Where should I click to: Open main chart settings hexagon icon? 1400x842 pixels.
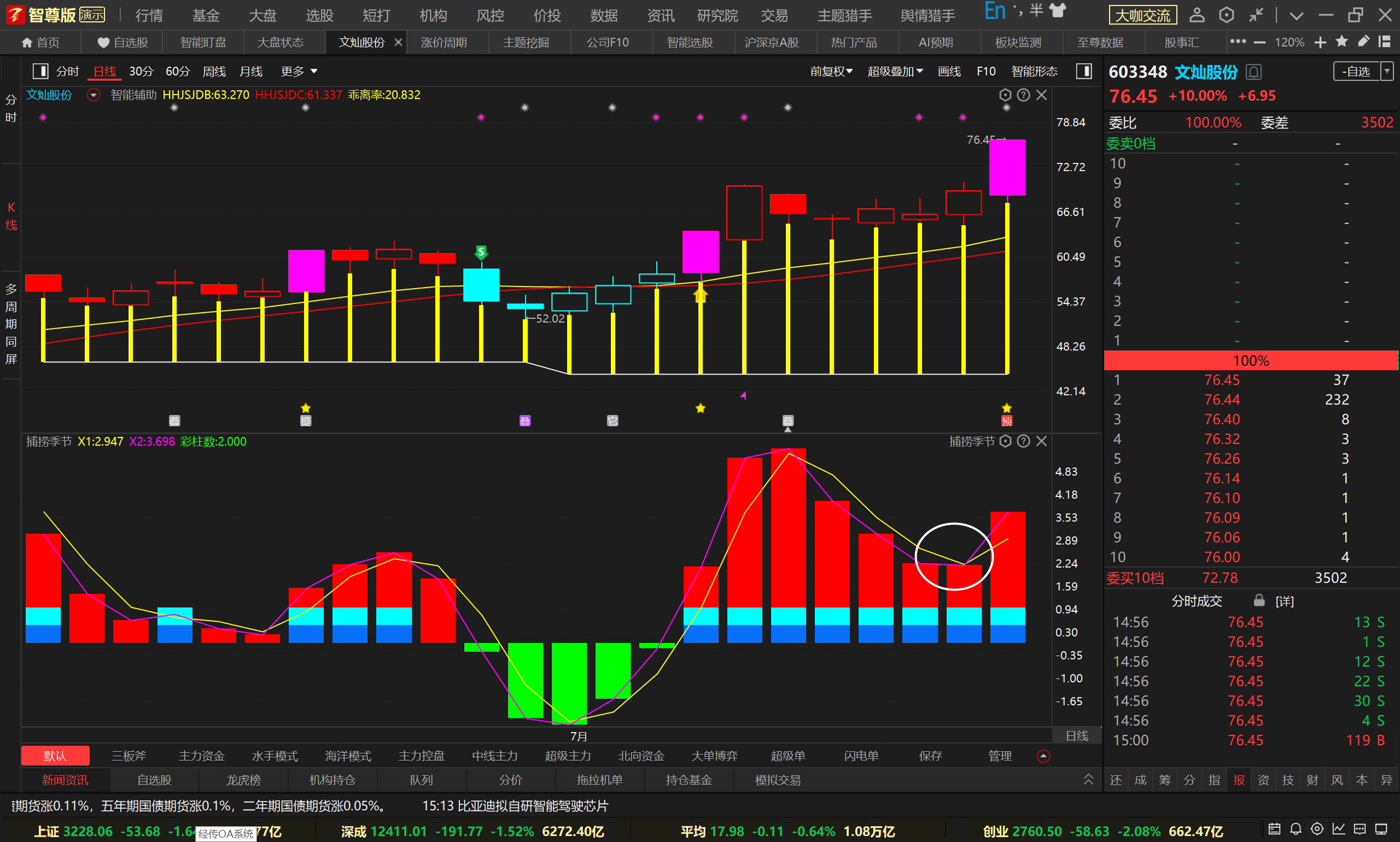[x=1005, y=95]
